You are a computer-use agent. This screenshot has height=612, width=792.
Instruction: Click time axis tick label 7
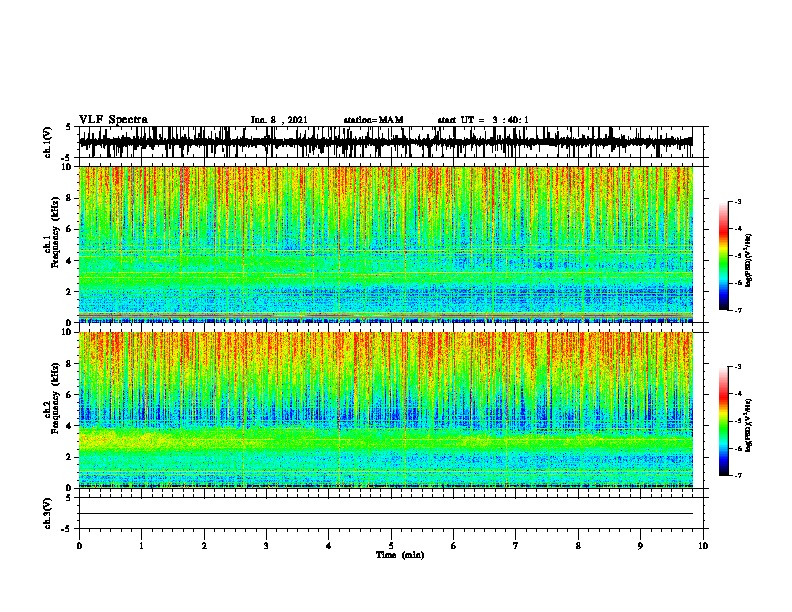[x=516, y=546]
